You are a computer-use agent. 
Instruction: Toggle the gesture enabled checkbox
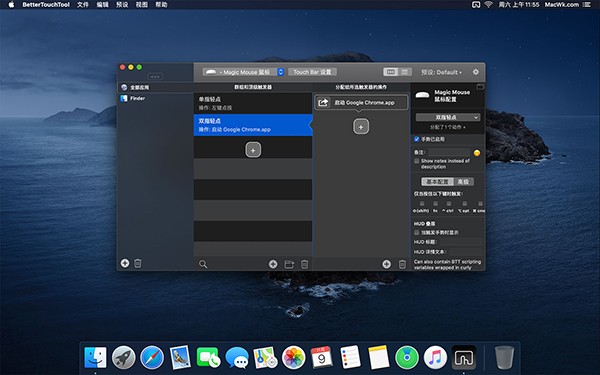[417, 139]
